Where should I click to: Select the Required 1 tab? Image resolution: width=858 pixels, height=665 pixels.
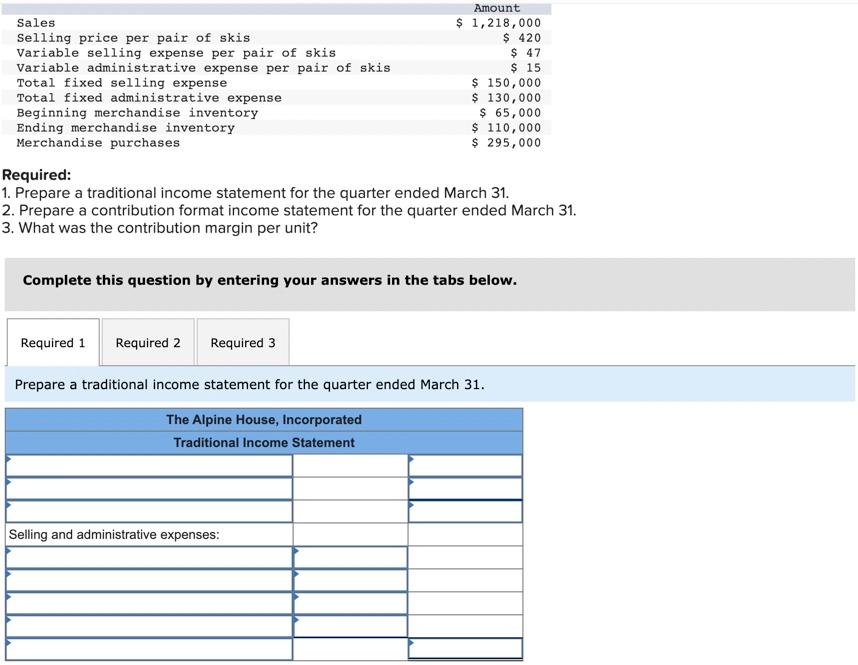(x=53, y=342)
